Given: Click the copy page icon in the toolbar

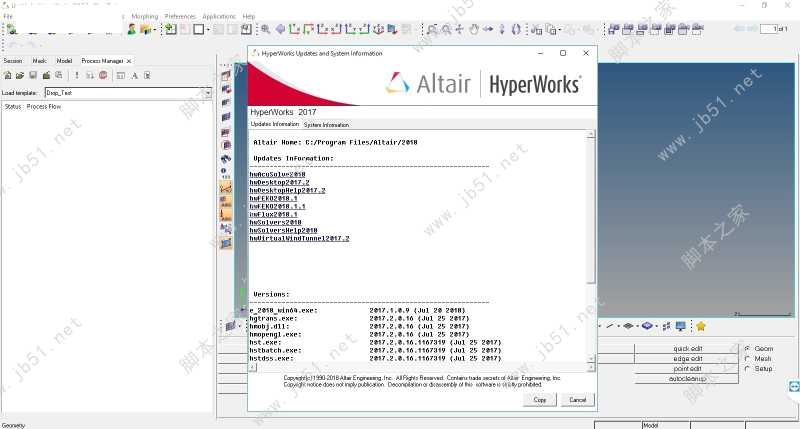Looking at the screenshot, I should point(551,30).
